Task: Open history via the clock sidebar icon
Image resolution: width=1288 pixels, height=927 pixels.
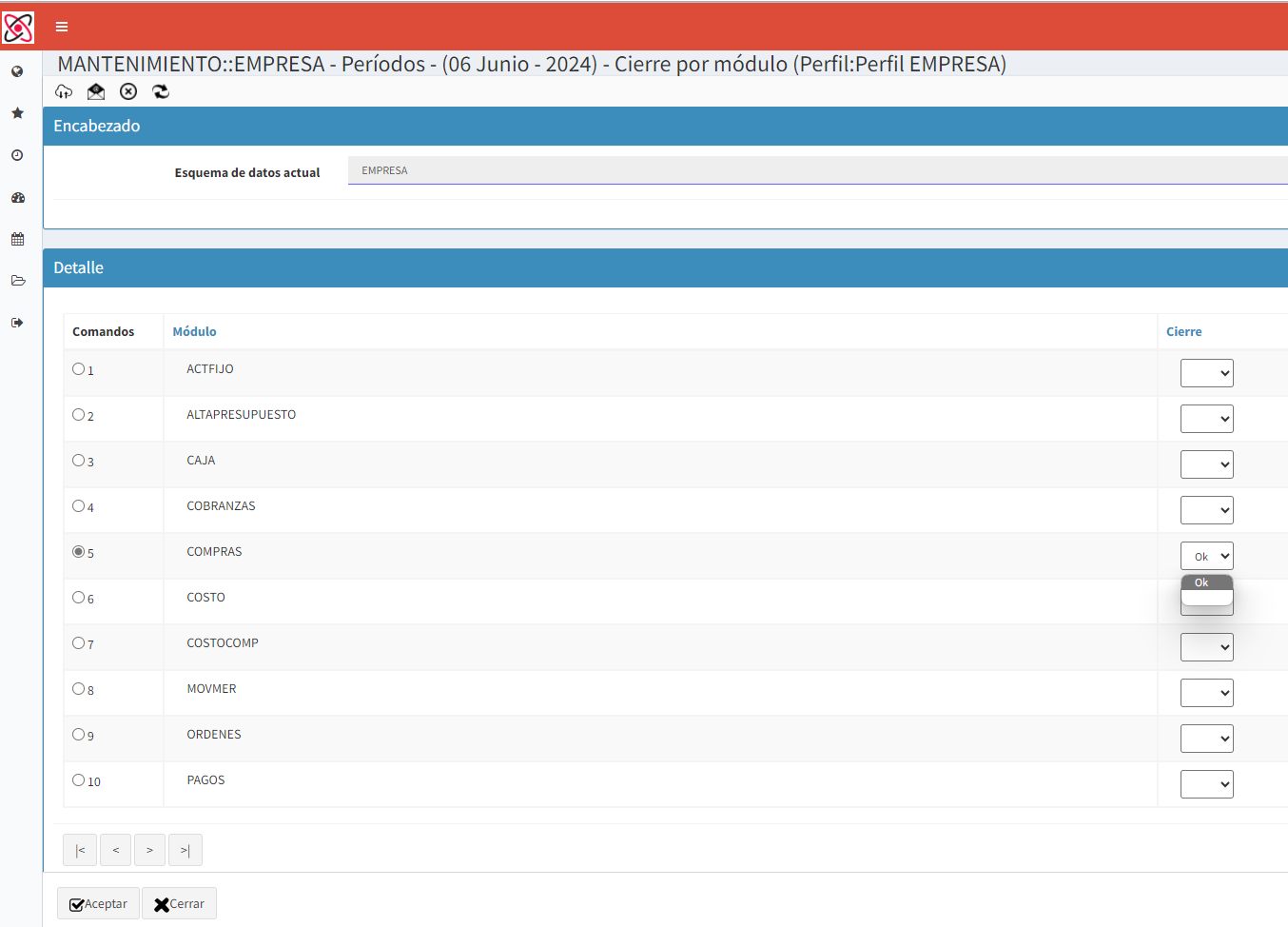Action: (x=17, y=155)
